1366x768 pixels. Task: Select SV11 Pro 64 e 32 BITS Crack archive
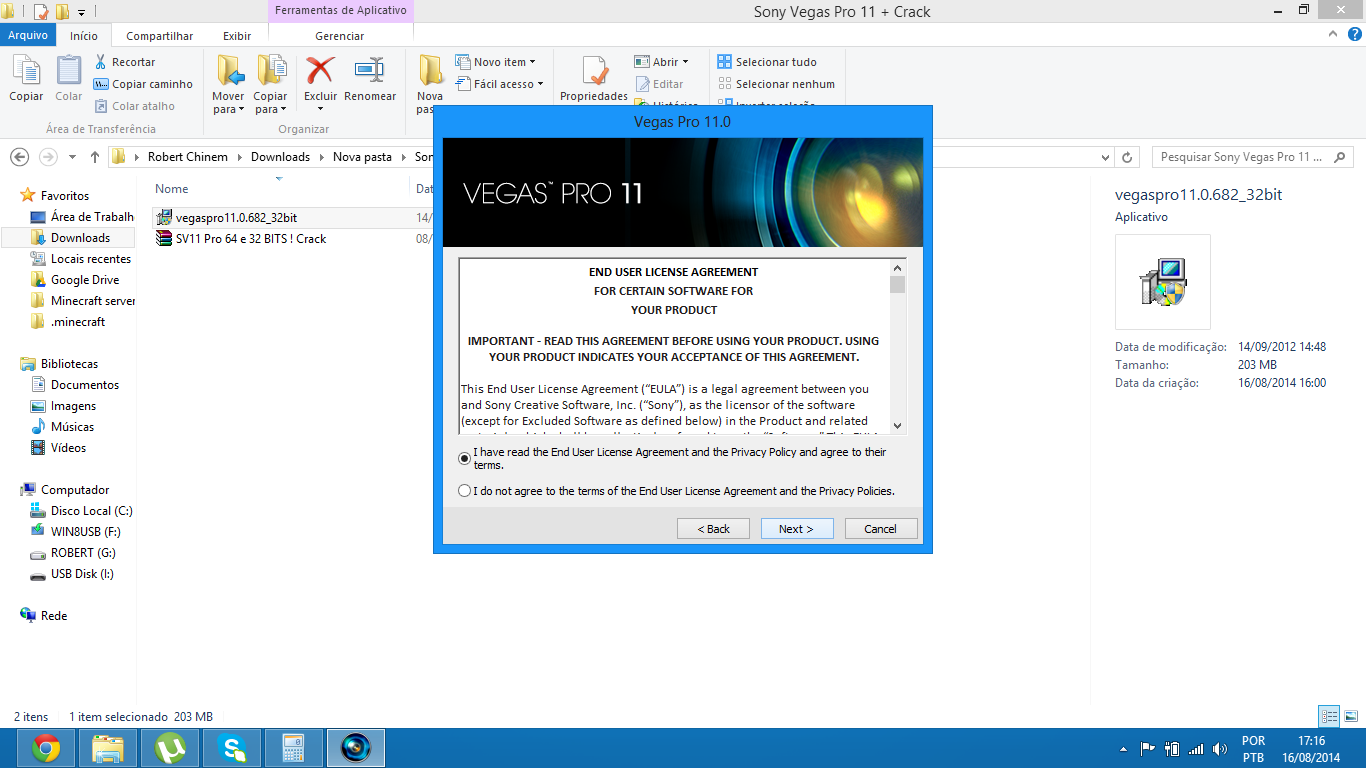click(x=251, y=239)
